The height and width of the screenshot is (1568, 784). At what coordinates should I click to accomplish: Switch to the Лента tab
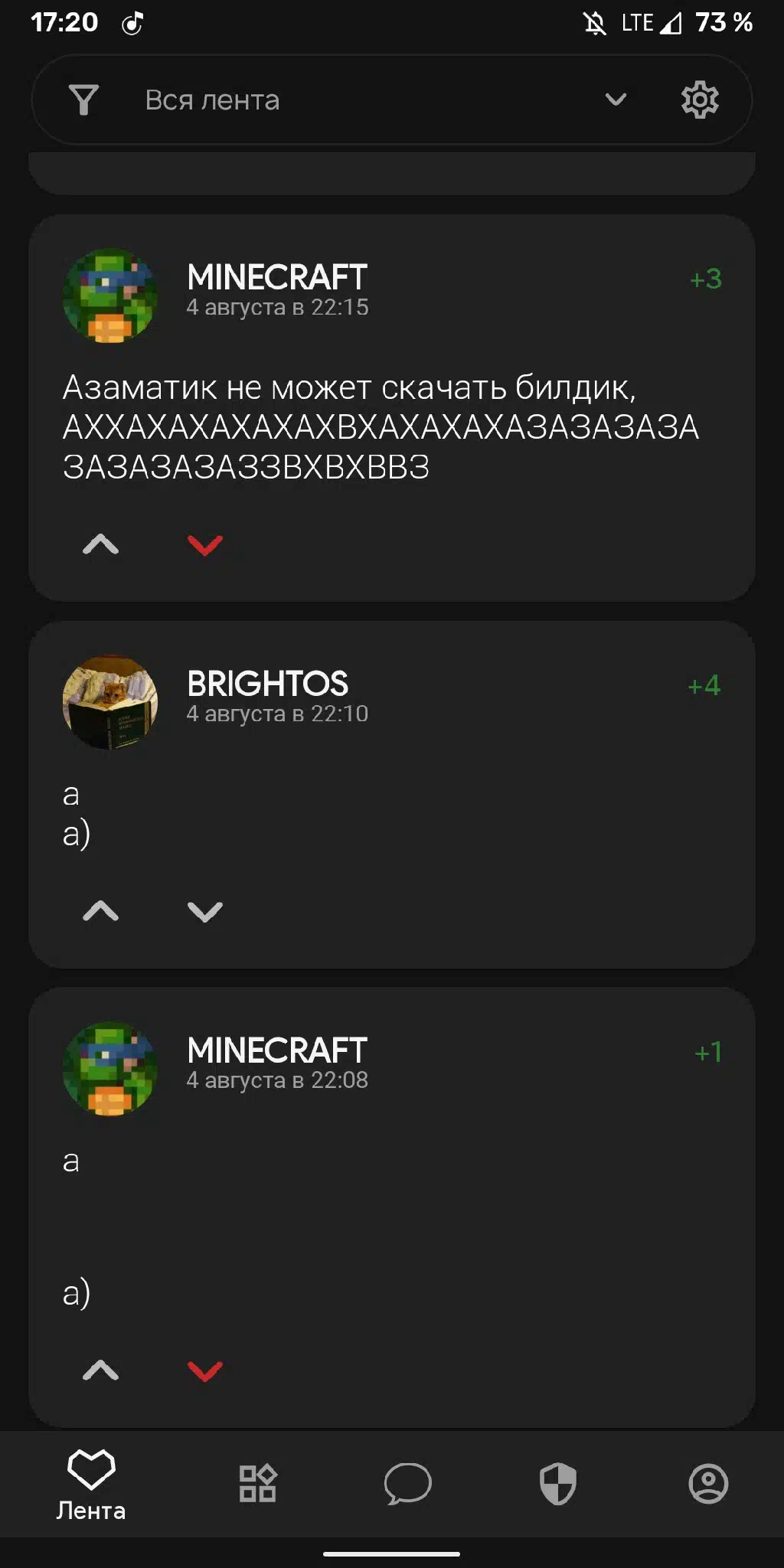pyautogui.click(x=91, y=1484)
